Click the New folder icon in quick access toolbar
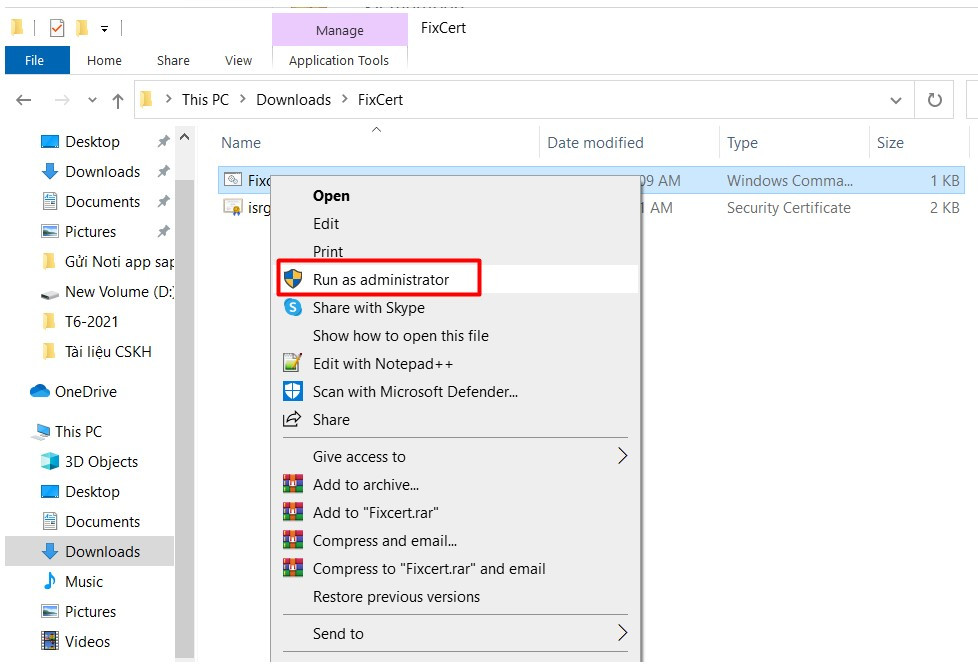 (82, 28)
